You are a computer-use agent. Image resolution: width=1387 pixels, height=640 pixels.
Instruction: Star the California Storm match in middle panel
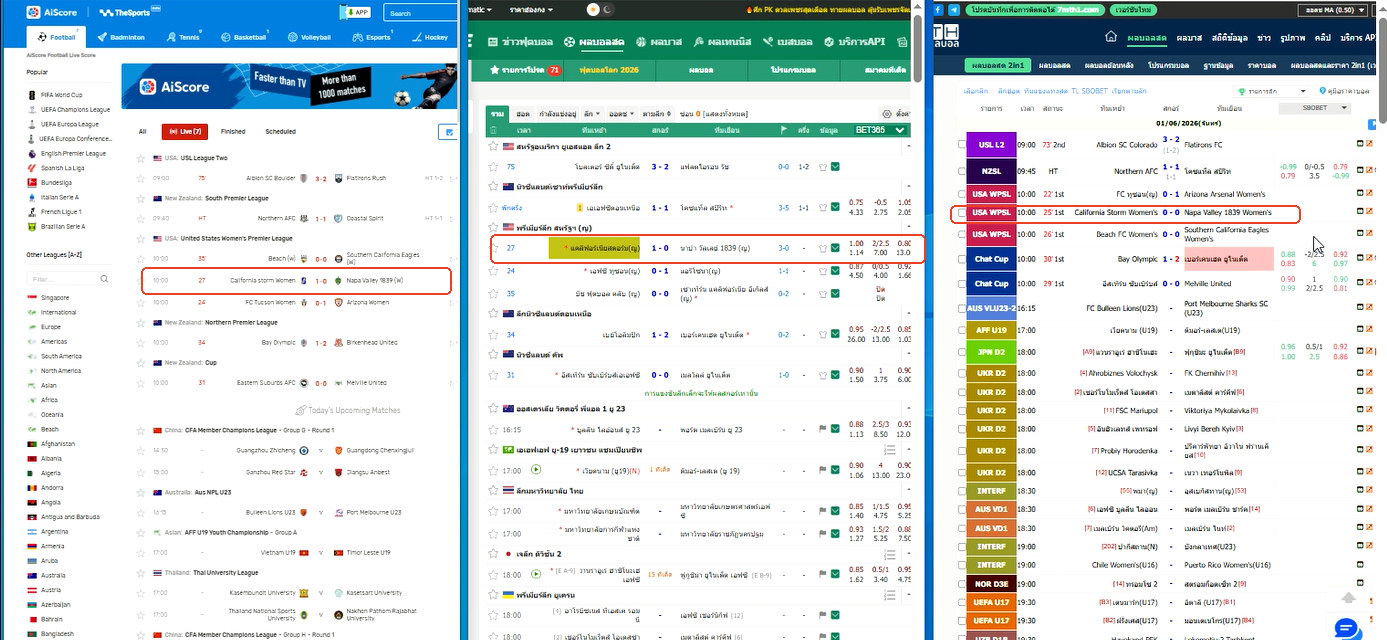click(493, 248)
